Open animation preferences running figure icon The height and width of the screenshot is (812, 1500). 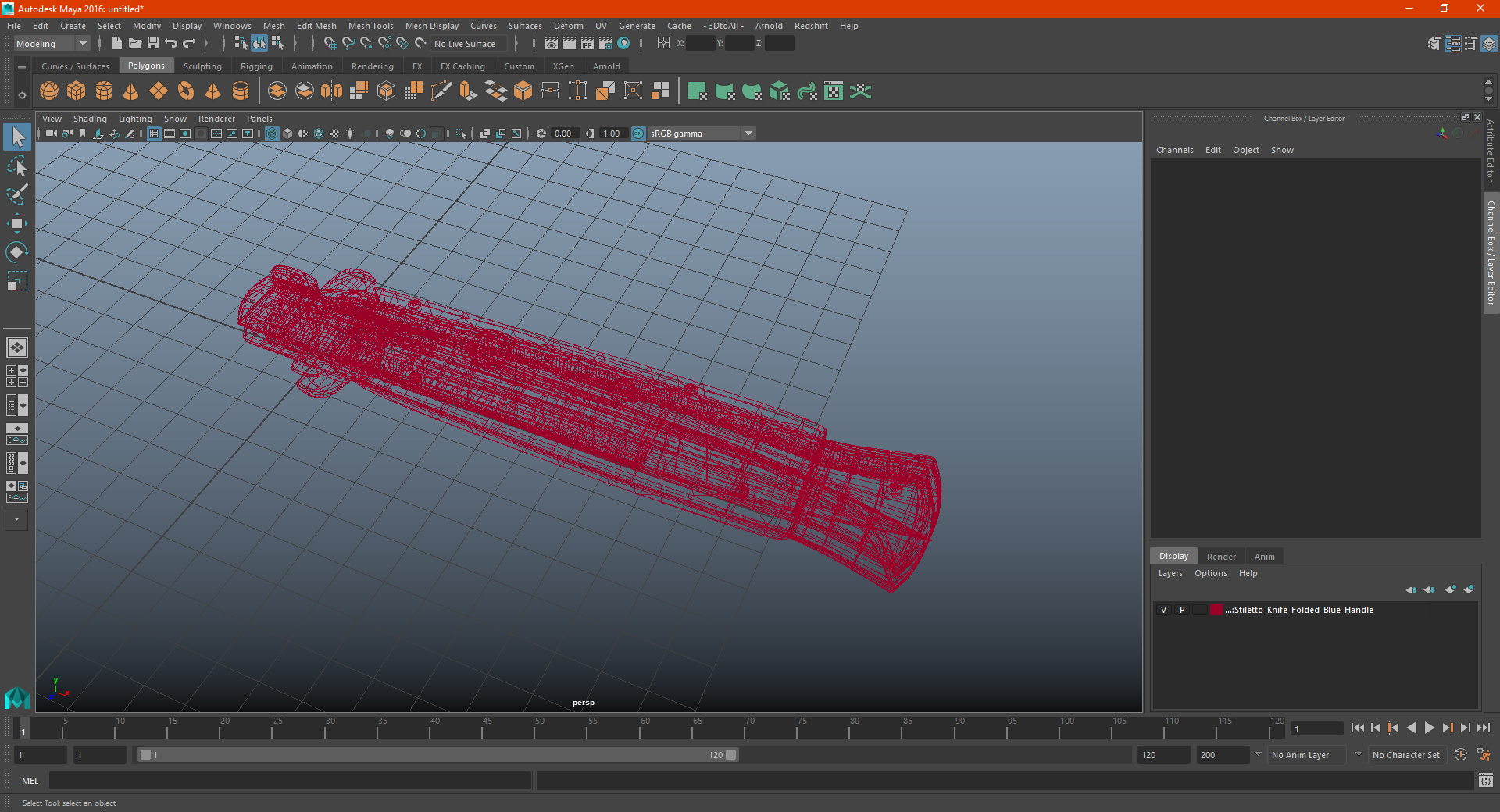point(1484,755)
